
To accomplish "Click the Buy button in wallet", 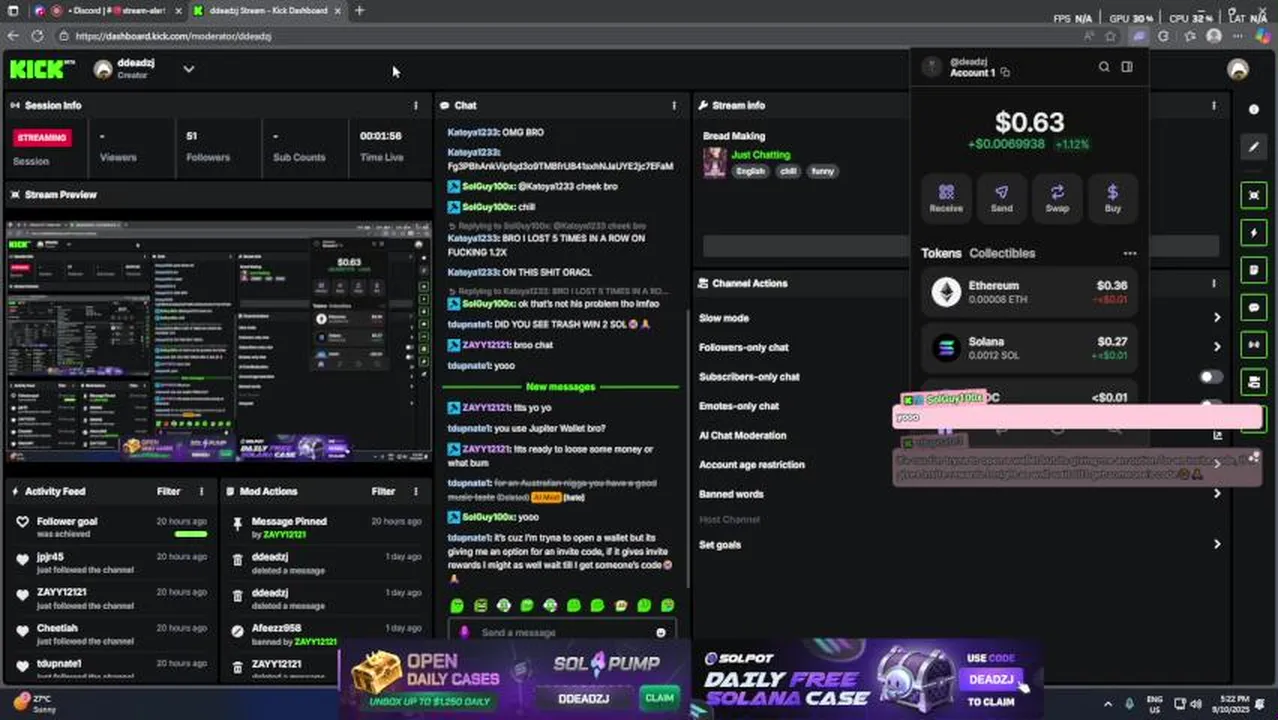I will (1113, 197).
